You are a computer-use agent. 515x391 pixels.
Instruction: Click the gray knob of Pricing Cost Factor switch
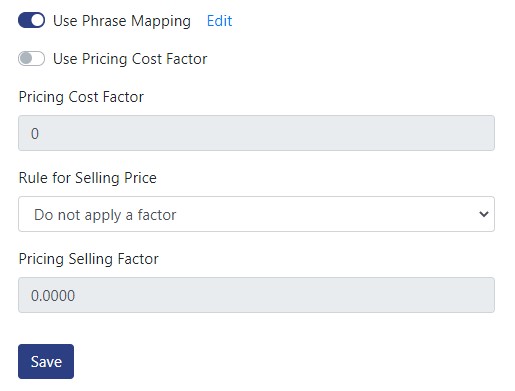(25, 59)
